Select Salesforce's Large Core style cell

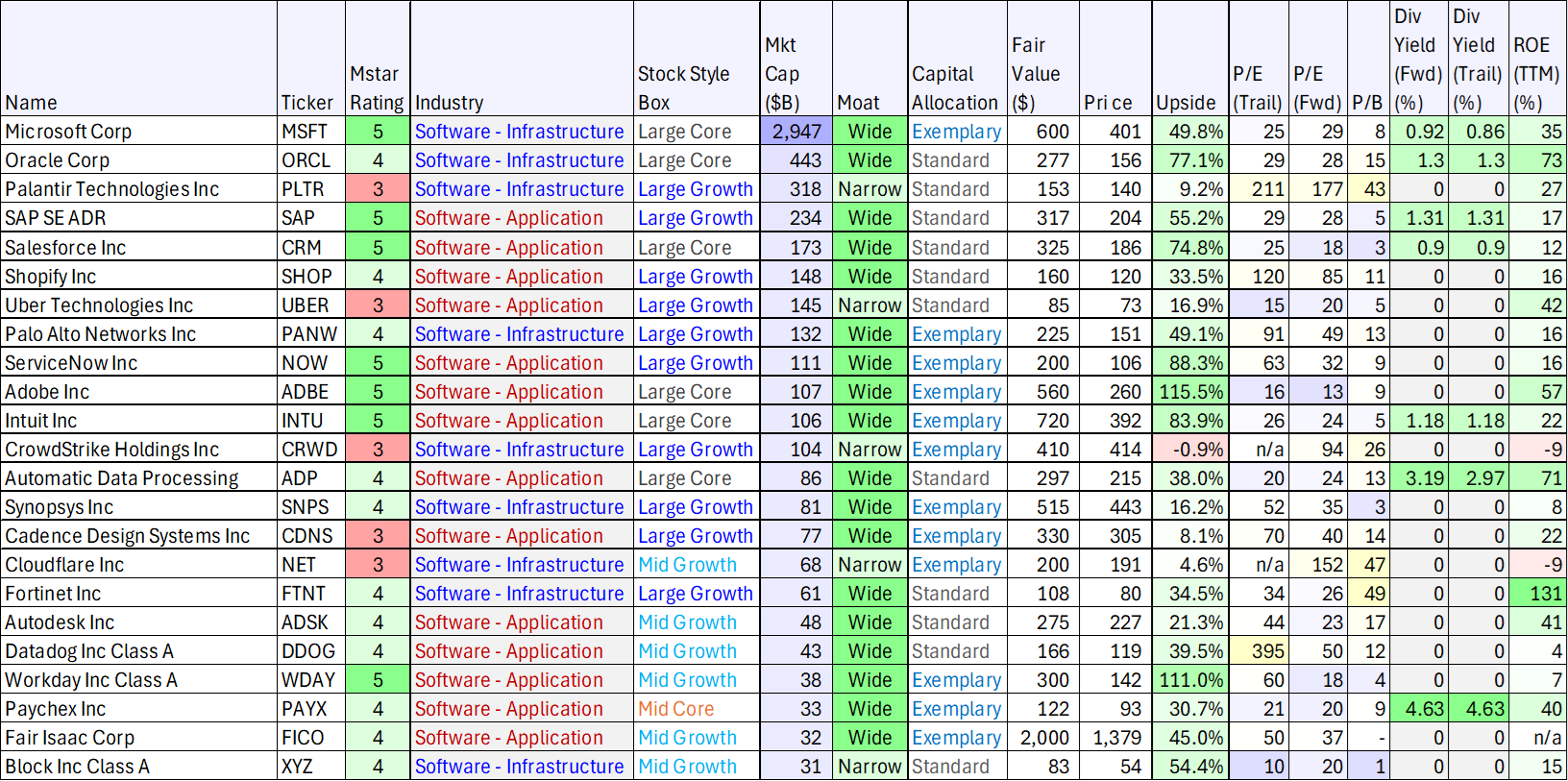(697, 247)
